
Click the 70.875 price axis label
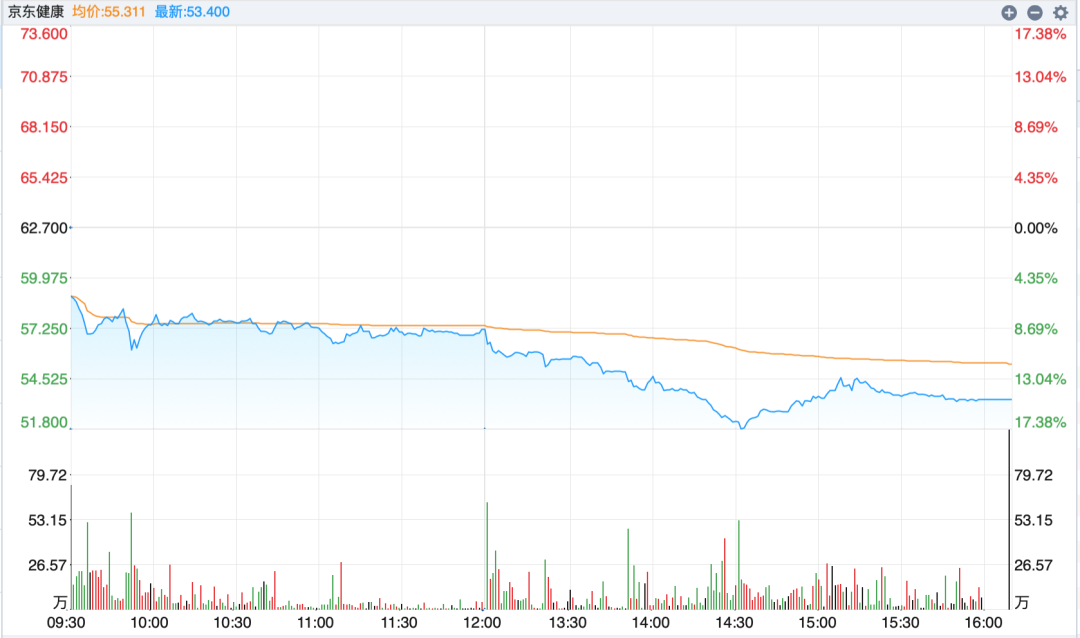click(44, 76)
